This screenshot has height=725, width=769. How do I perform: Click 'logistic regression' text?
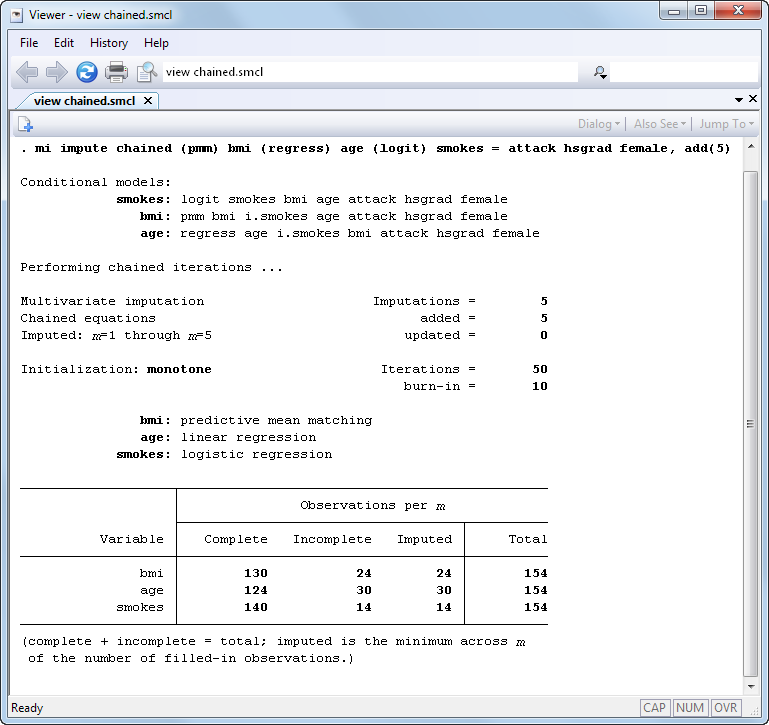(256, 455)
